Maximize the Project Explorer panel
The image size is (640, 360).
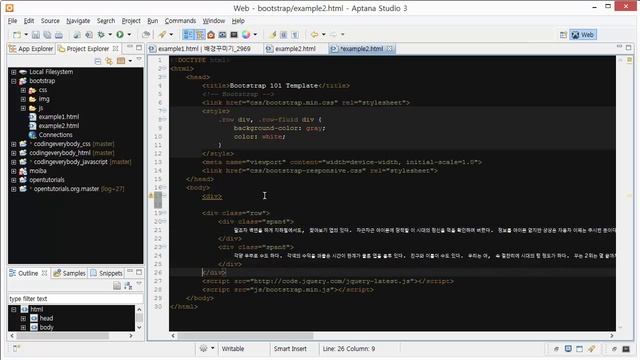139,48
